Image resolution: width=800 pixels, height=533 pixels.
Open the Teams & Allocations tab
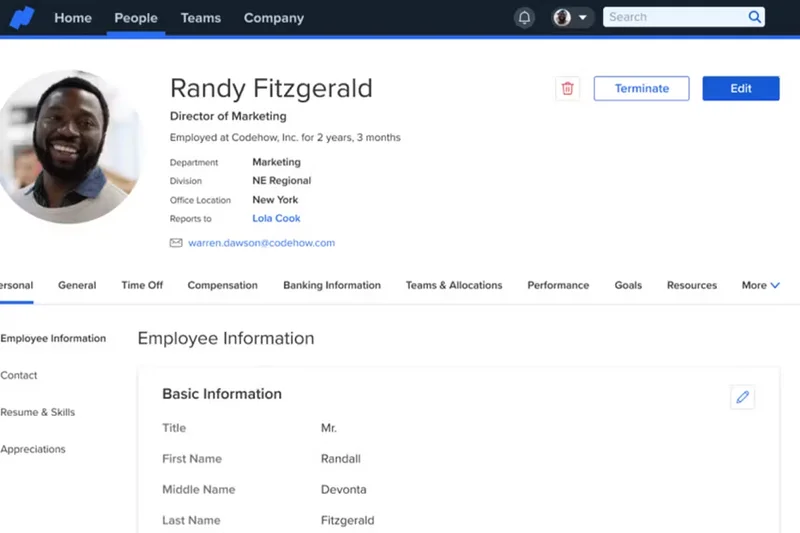pos(454,285)
